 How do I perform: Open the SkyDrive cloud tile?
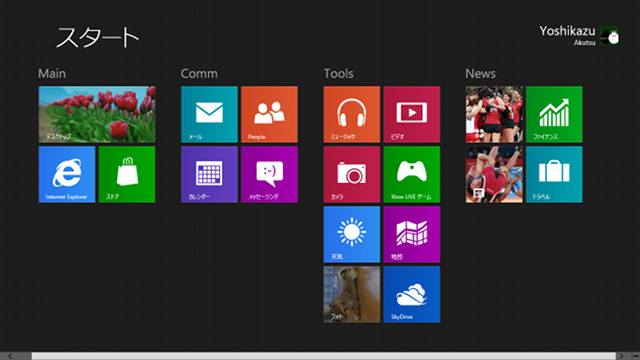(412, 294)
